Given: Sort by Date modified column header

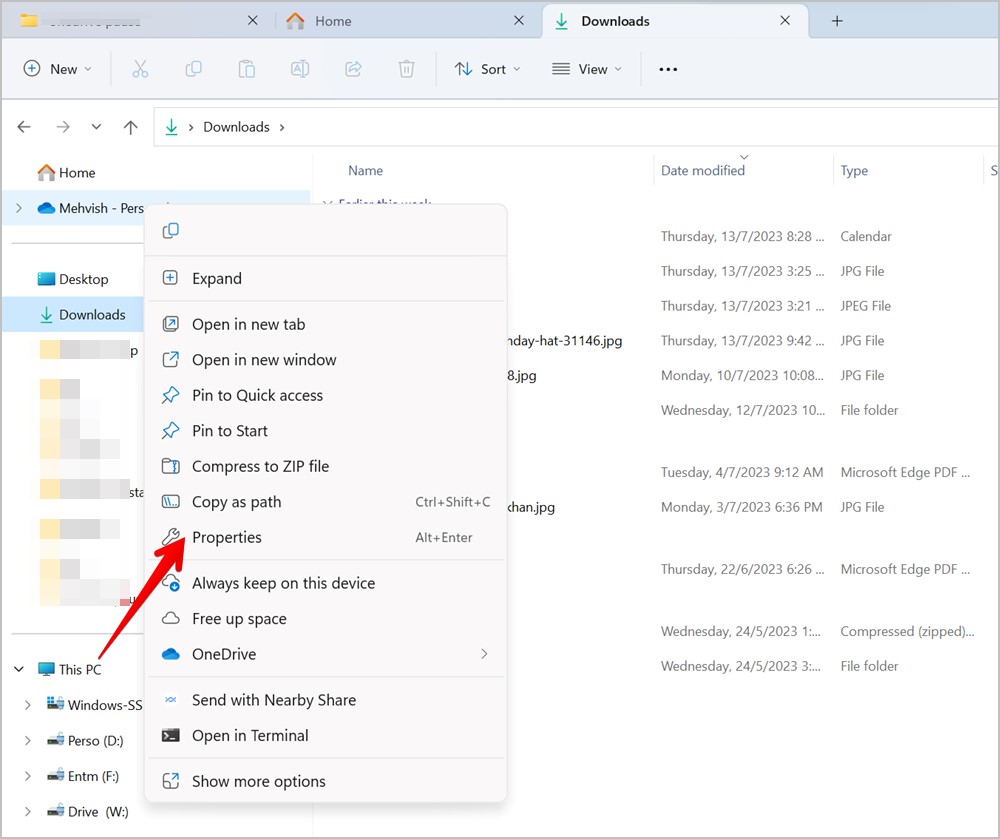Looking at the screenshot, I should click(703, 170).
